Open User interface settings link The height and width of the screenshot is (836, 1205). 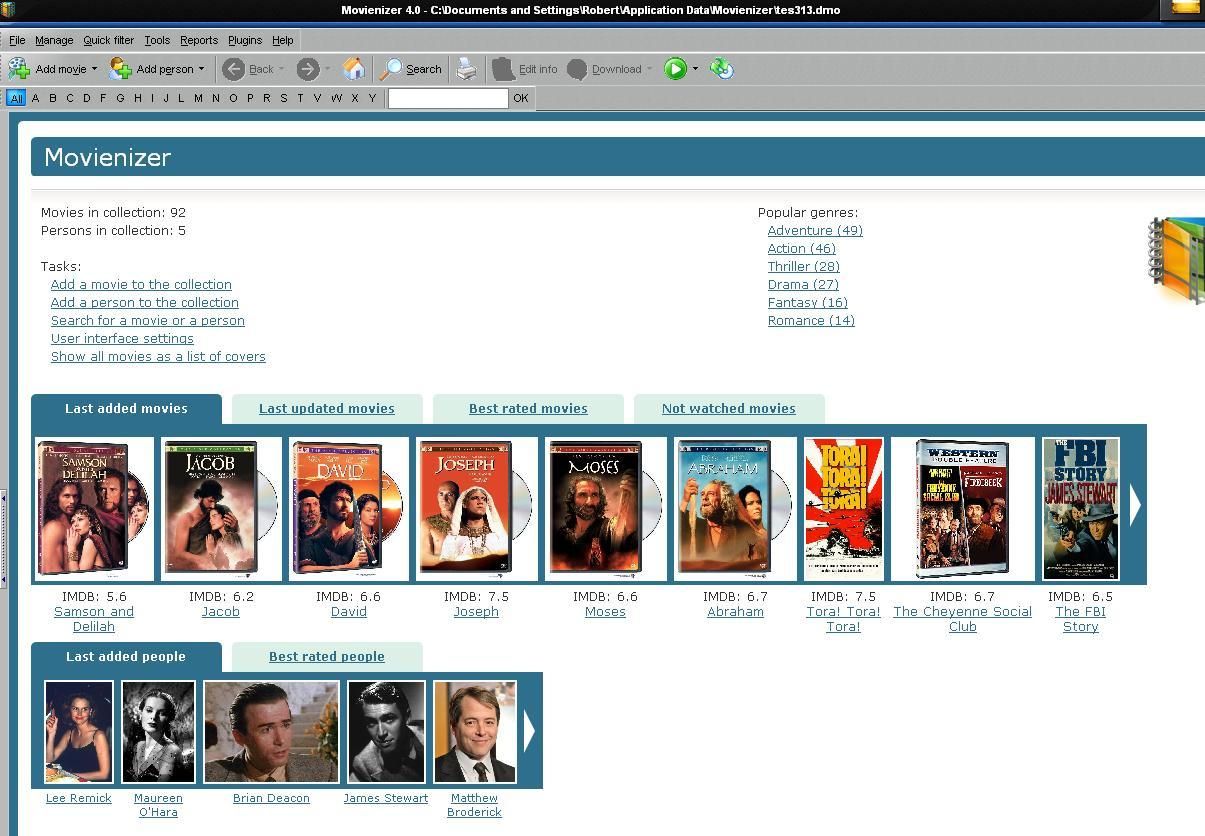click(x=122, y=339)
